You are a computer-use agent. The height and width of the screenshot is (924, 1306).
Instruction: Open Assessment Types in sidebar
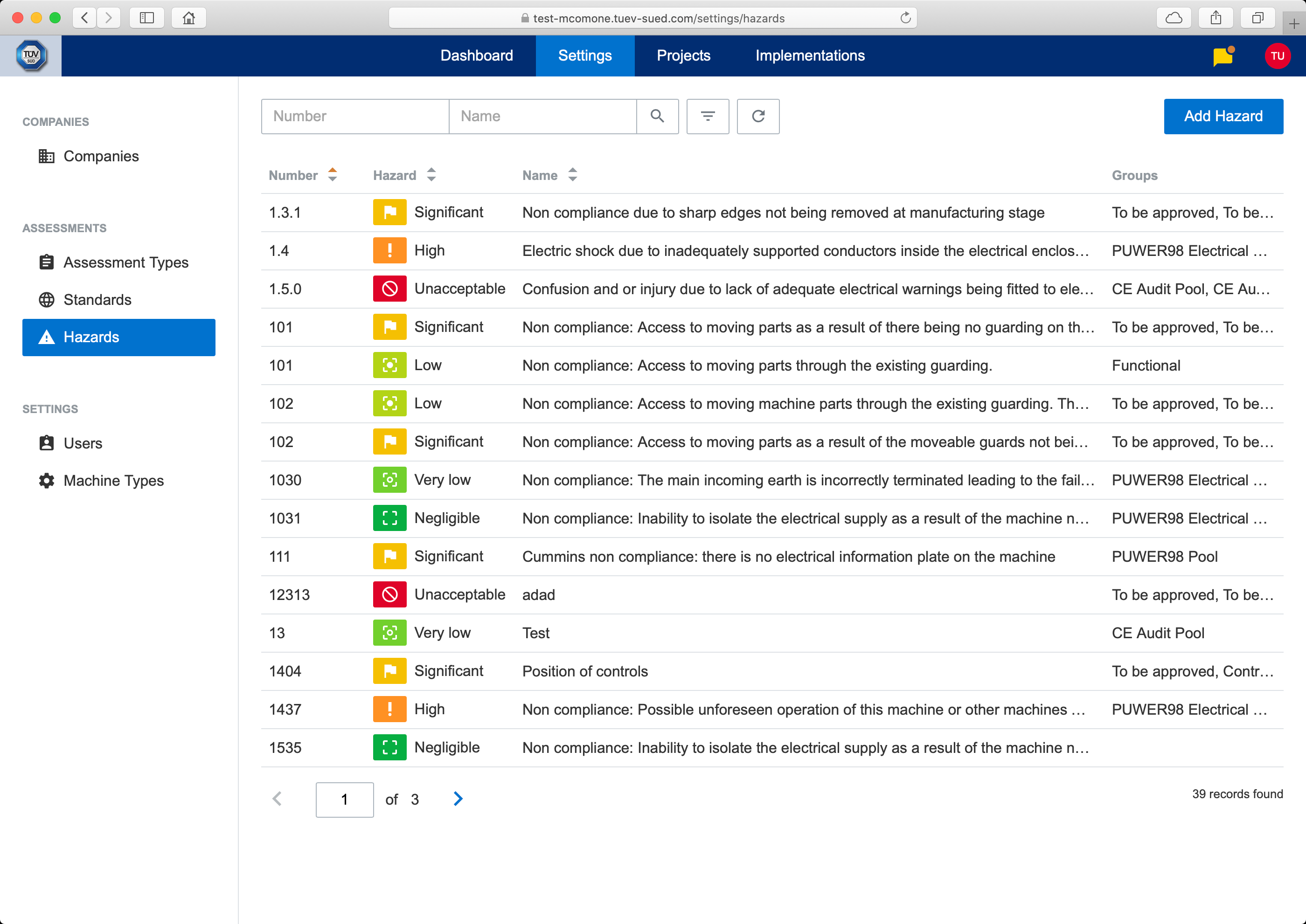[x=125, y=262]
